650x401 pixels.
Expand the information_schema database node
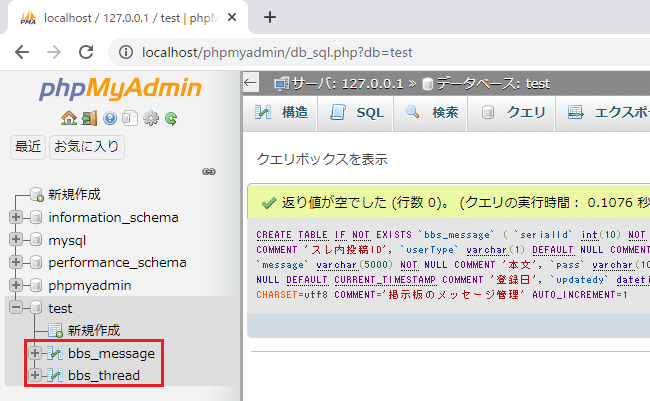pos(16,217)
